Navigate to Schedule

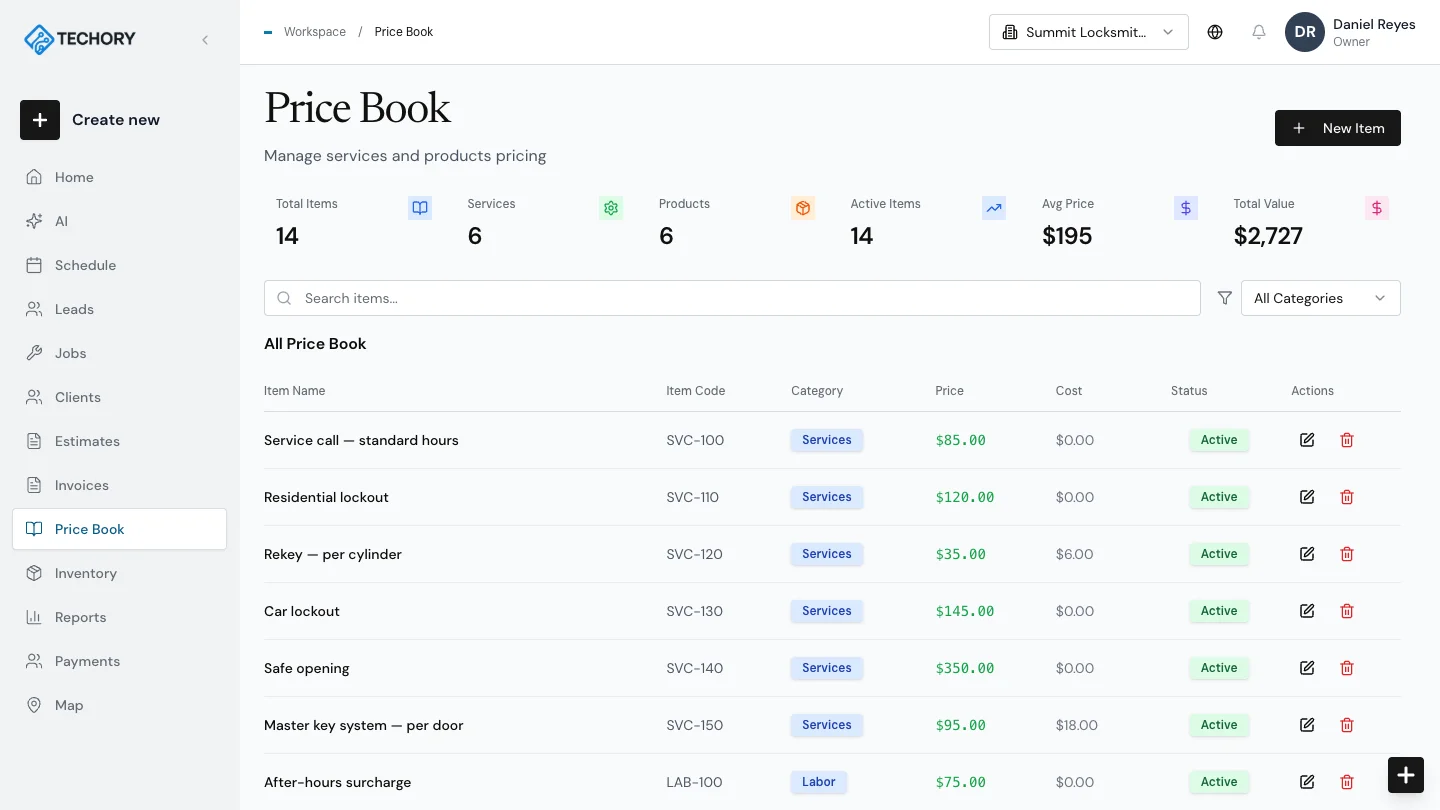pyautogui.click(x=119, y=265)
